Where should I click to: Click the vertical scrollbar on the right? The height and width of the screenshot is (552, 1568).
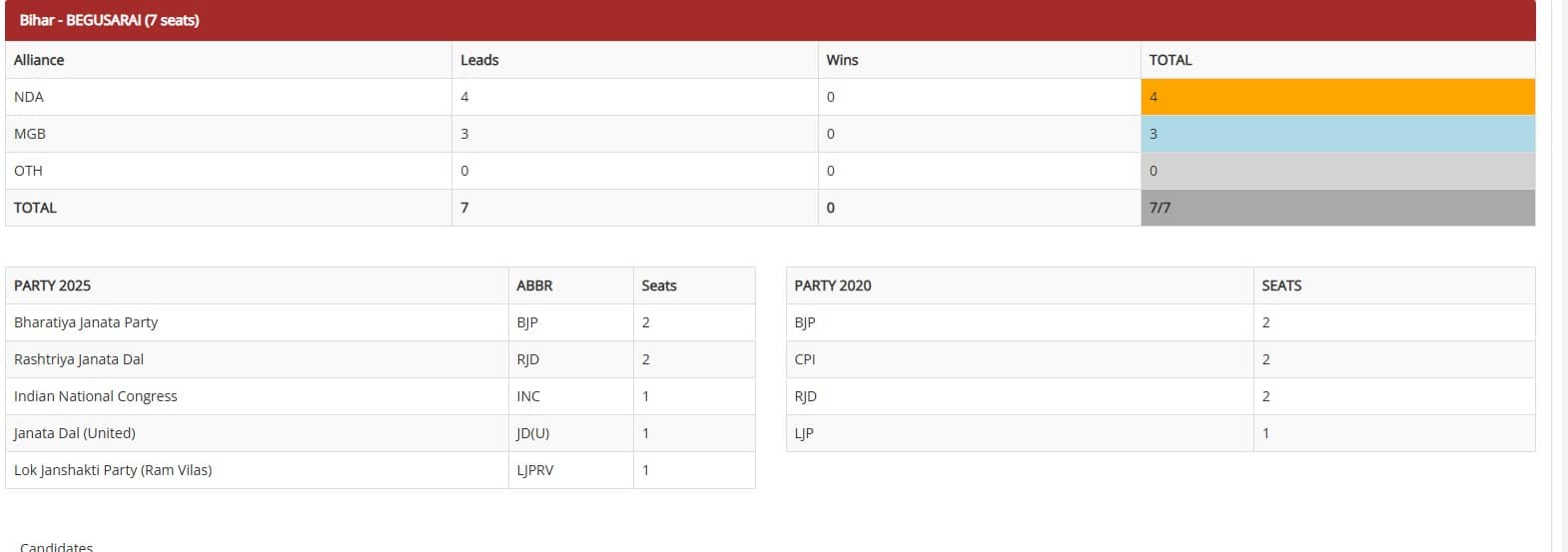coord(1557,276)
